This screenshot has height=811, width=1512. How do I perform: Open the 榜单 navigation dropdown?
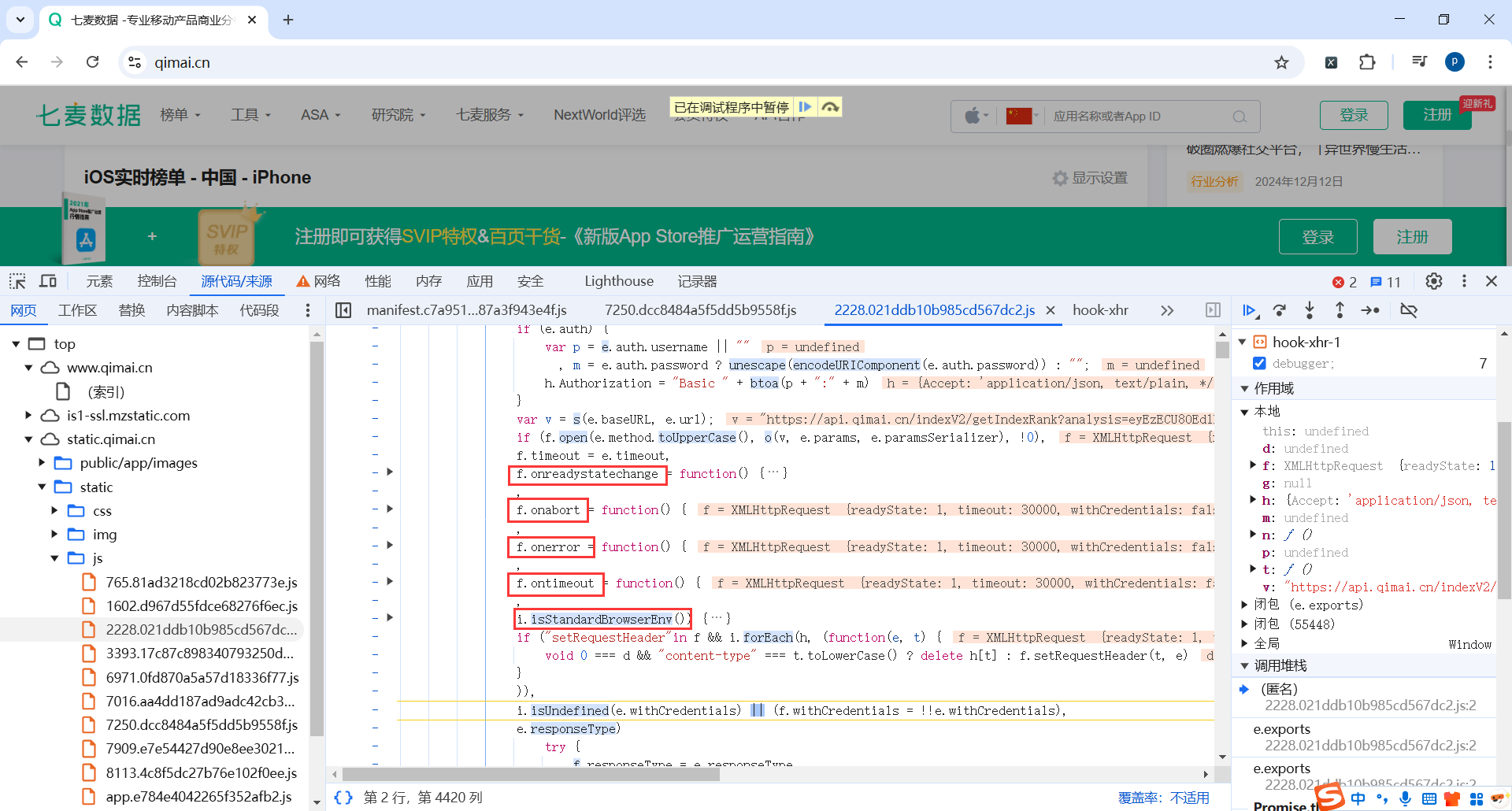180,115
